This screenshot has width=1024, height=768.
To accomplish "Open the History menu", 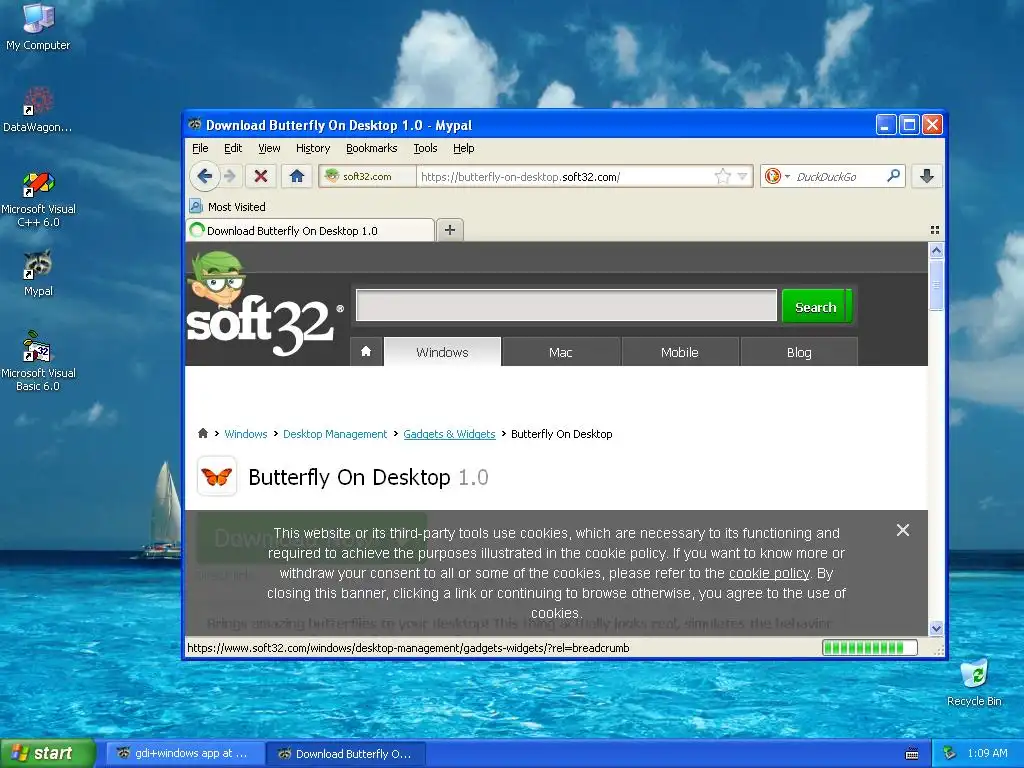I will (313, 148).
